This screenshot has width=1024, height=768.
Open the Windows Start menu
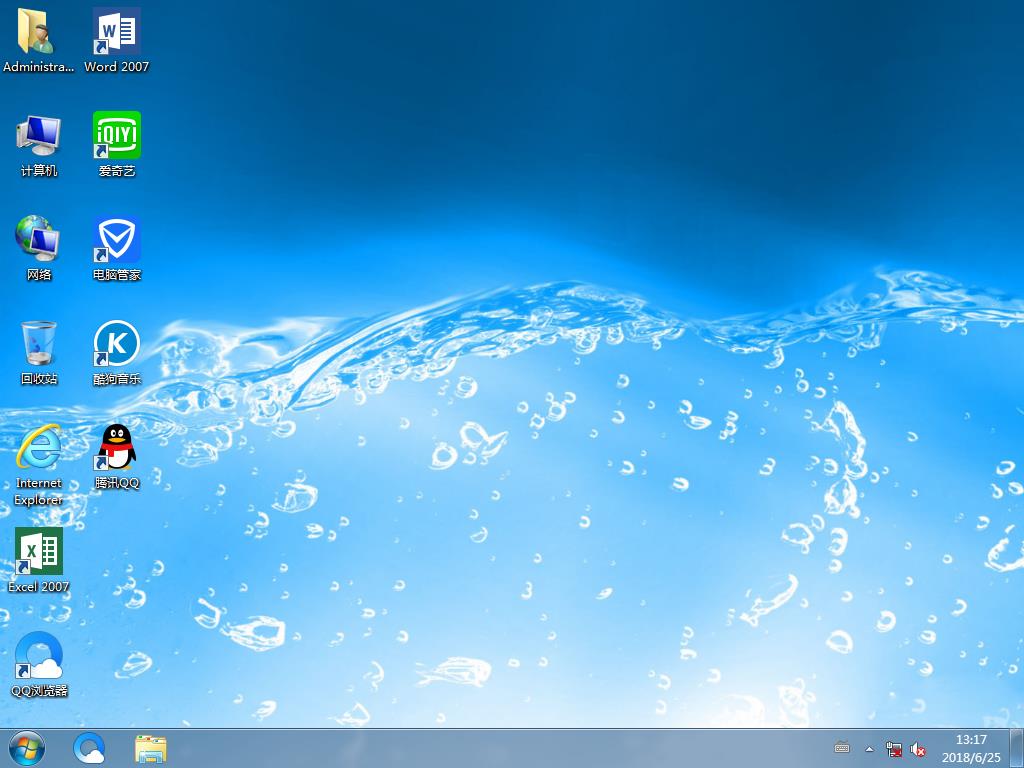[x=27, y=747]
